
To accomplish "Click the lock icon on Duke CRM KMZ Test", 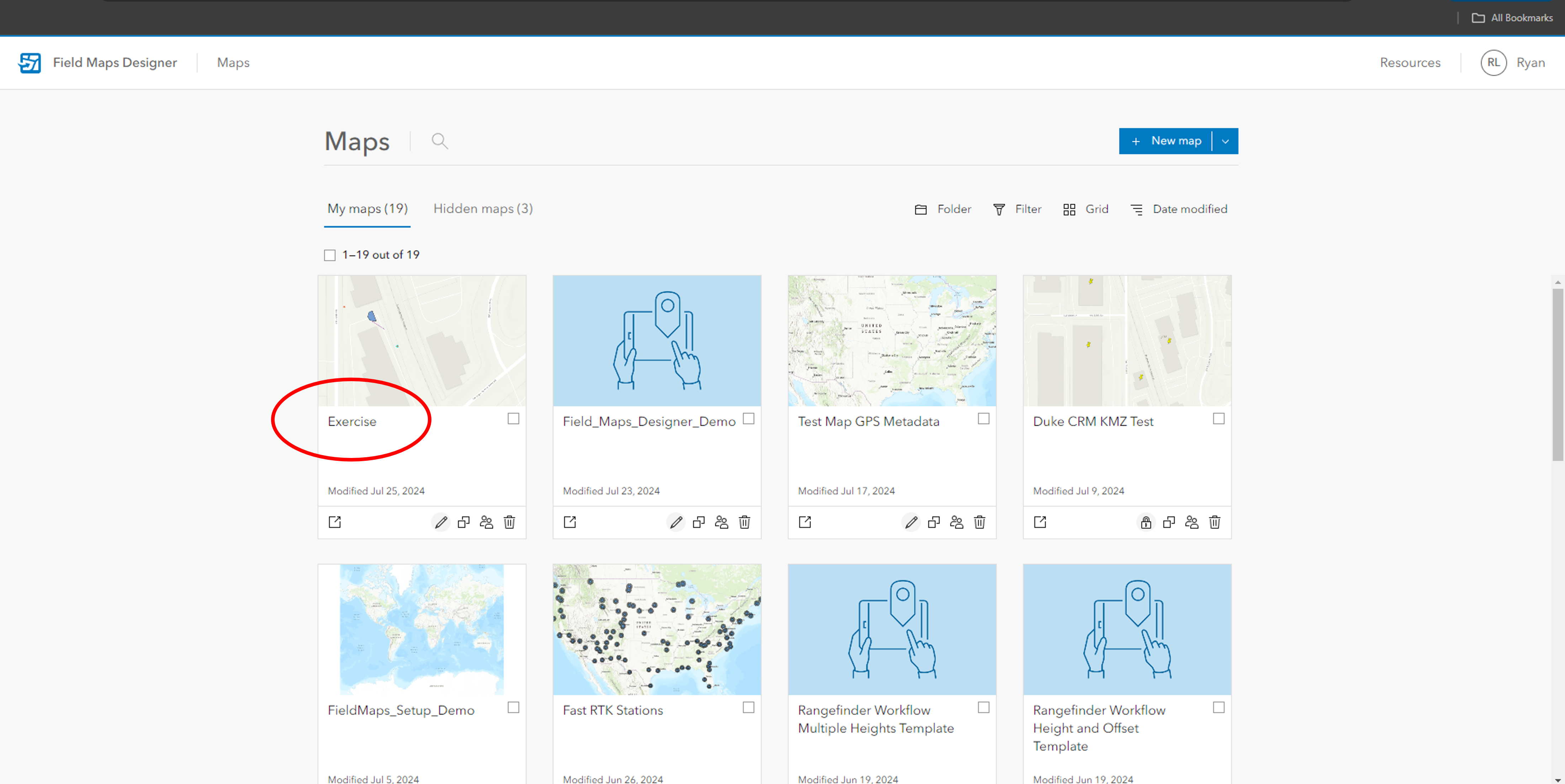I will [1146, 522].
